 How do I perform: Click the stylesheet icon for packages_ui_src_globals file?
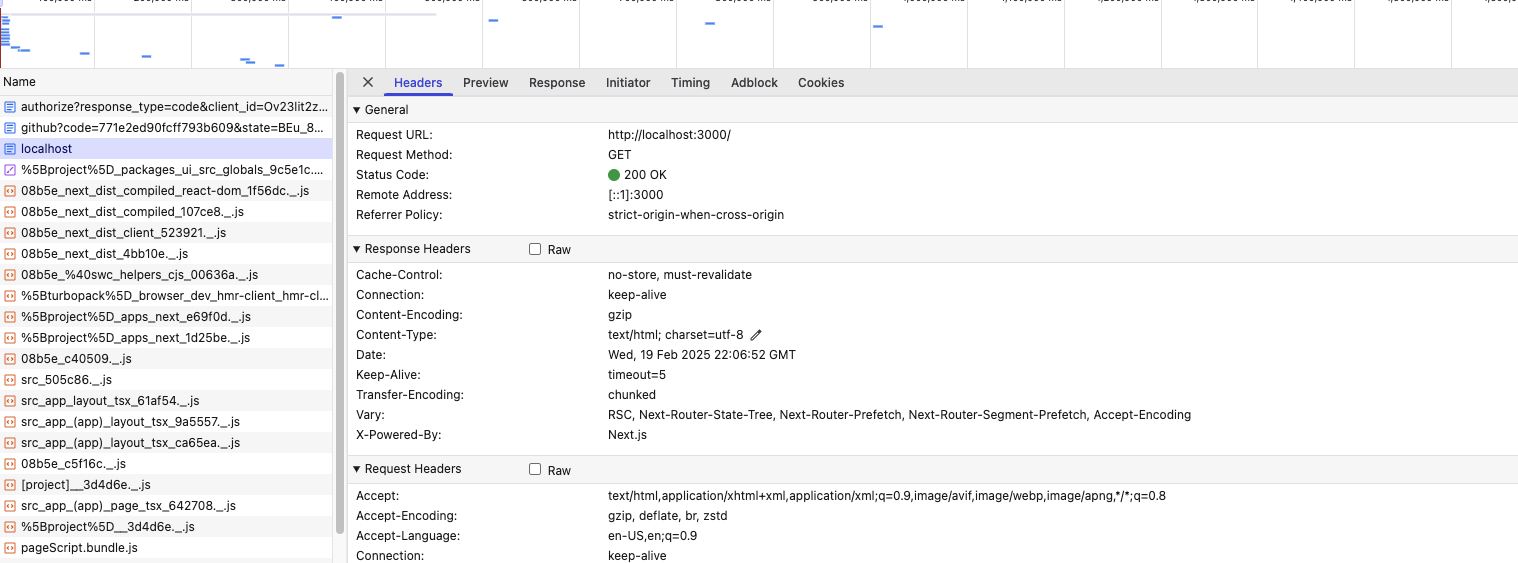click(x=10, y=170)
